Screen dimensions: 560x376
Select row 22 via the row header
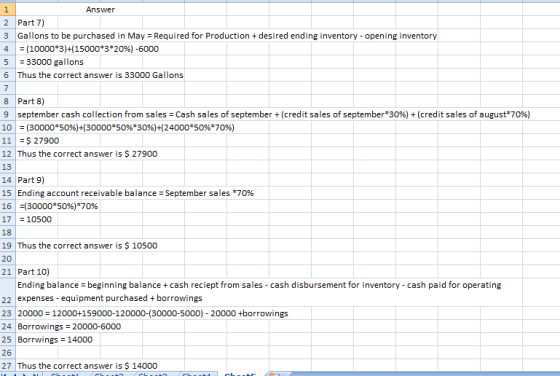(x=7, y=292)
